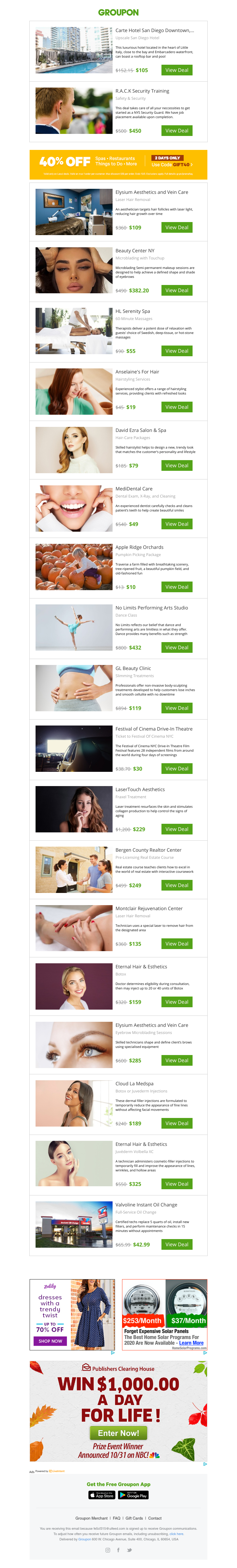Click the 40% OFF promo banner
Viewport: 237px width, 1568px height.
pos(118,164)
